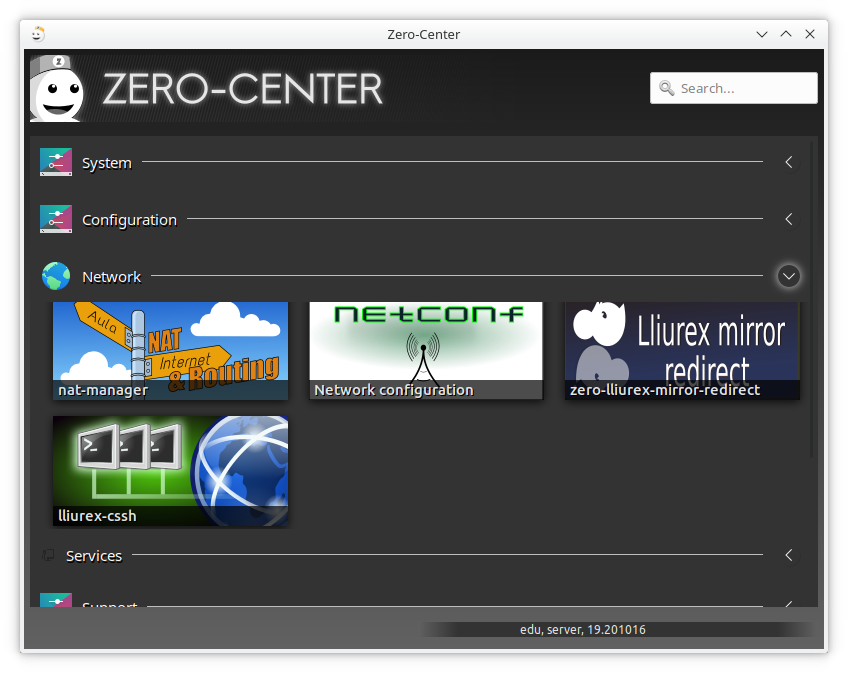The height and width of the screenshot is (673, 848).
Task: Click the vertical scrollbar on the right
Action: (x=811, y=300)
